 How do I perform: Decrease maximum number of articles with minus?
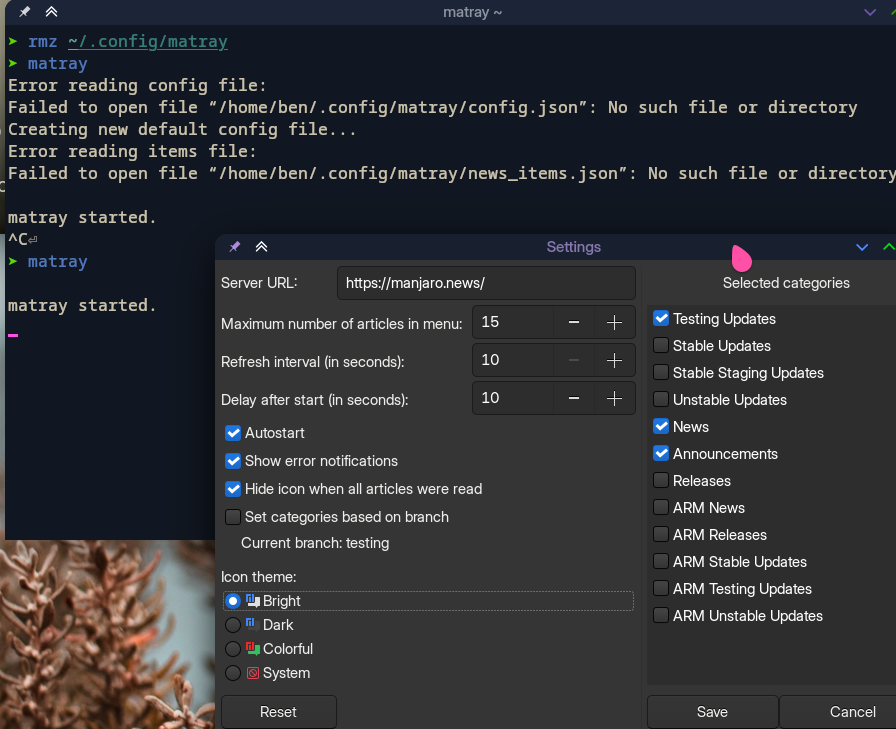pyautogui.click(x=574, y=322)
